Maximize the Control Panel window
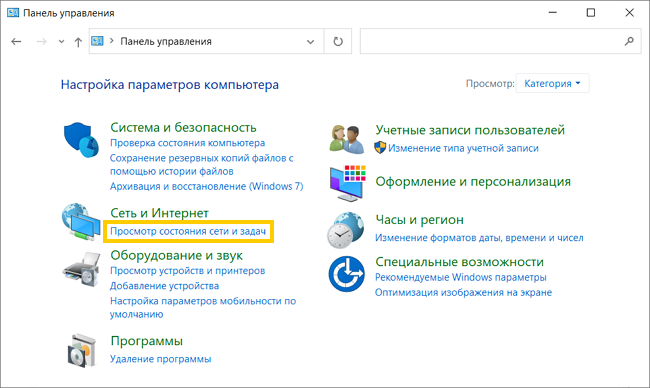Image resolution: width=650 pixels, height=388 pixels. pyautogui.click(x=591, y=13)
